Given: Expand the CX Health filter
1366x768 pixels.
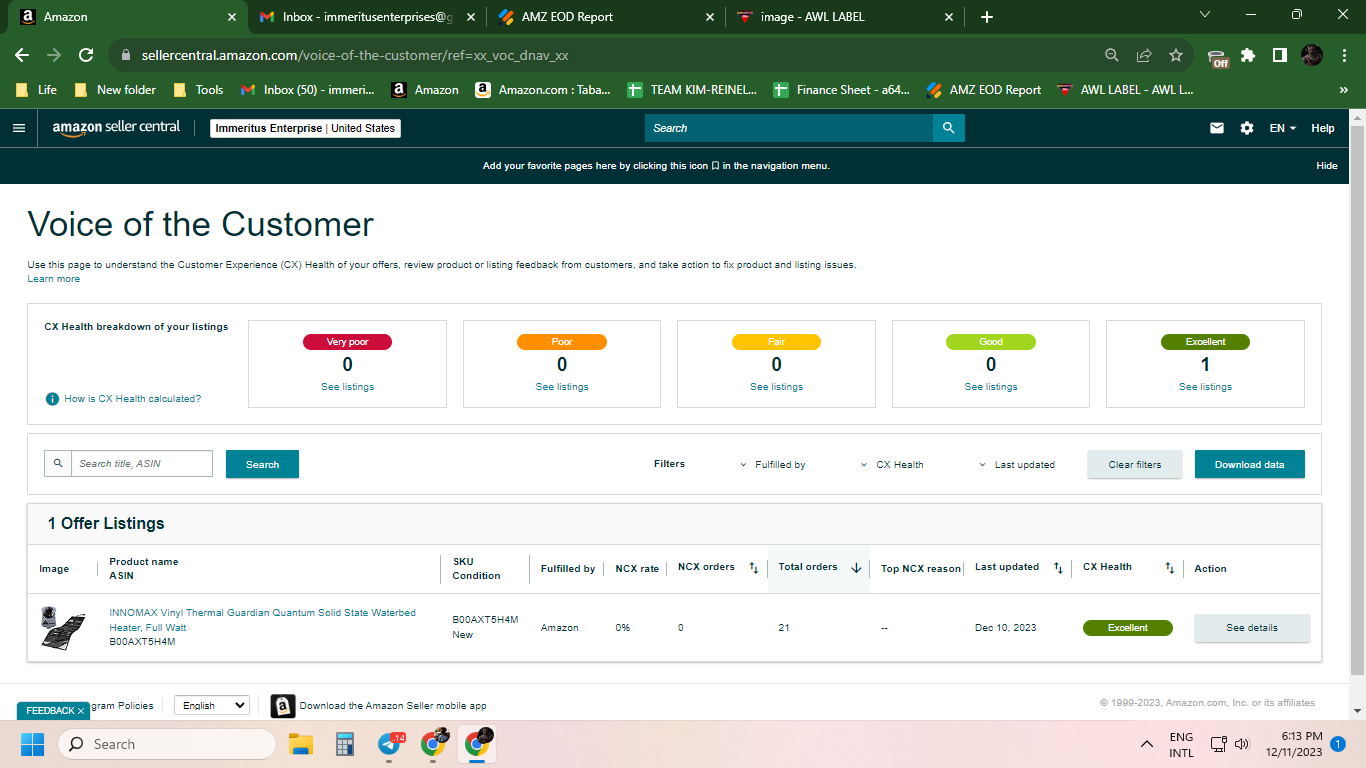Looking at the screenshot, I should (892, 465).
